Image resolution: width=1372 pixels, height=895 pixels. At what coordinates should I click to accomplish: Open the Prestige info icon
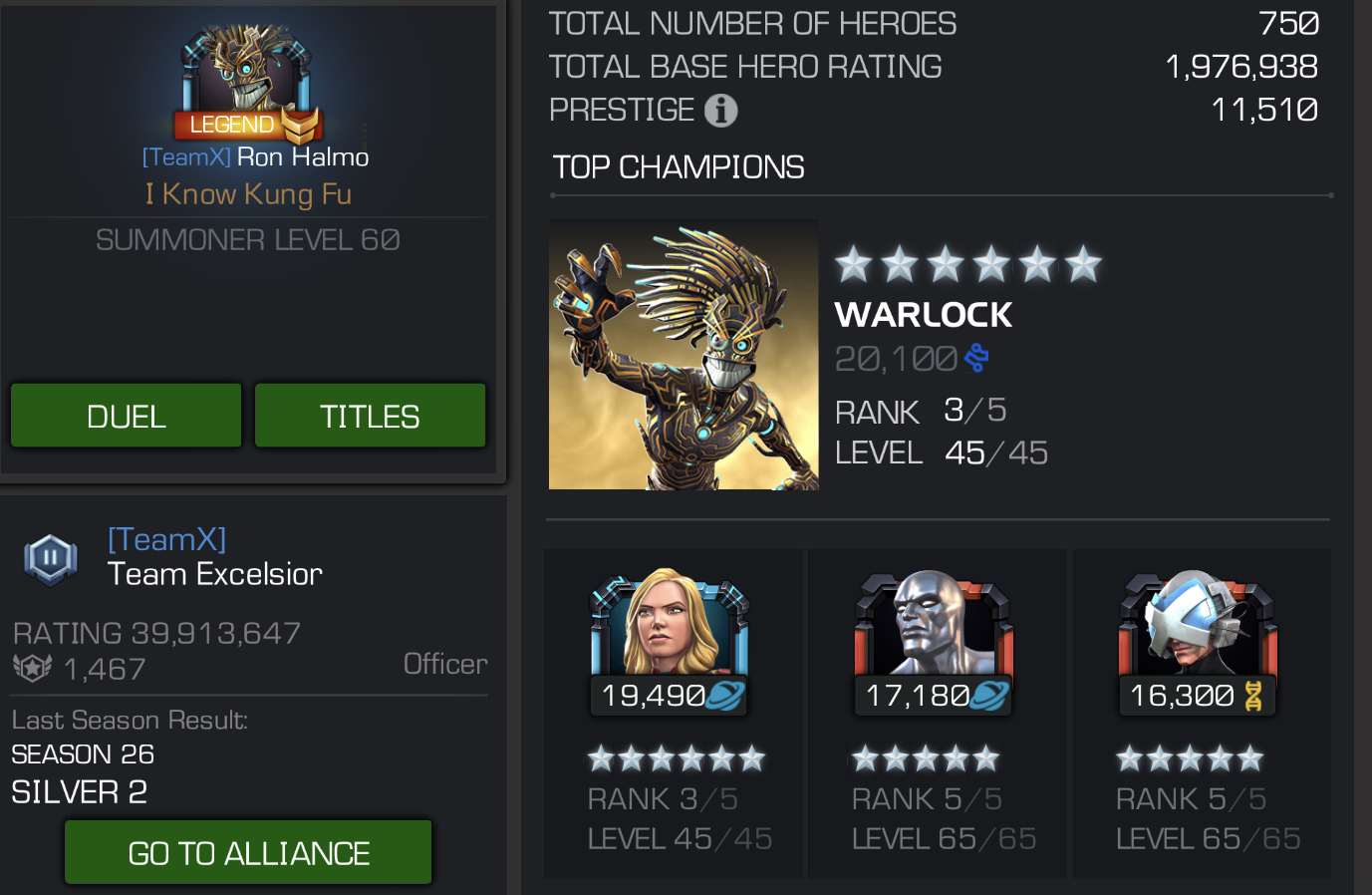coord(720,110)
